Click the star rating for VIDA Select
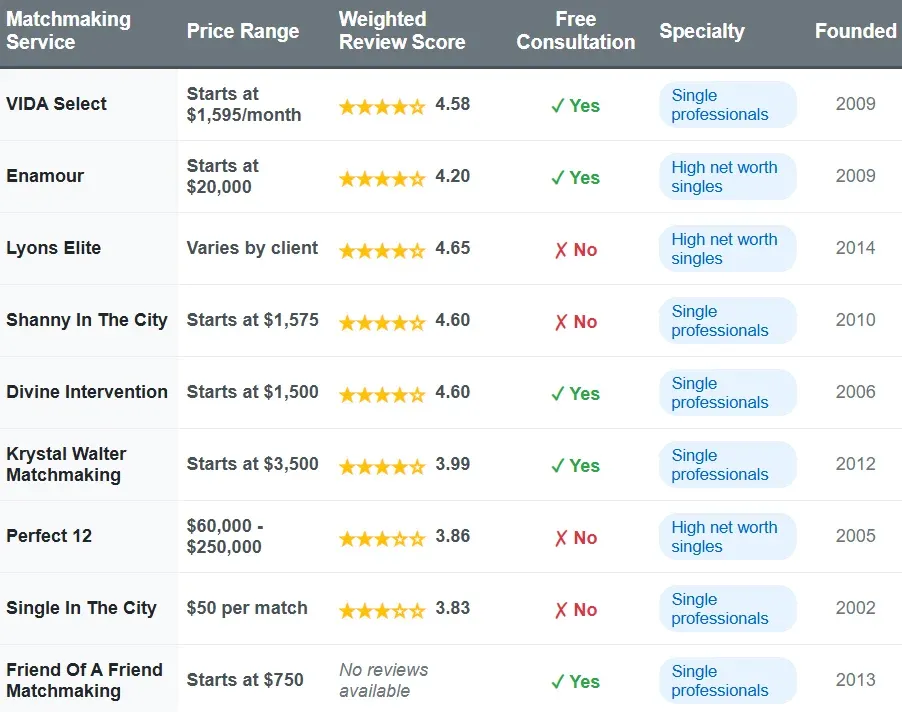 [x=381, y=105]
